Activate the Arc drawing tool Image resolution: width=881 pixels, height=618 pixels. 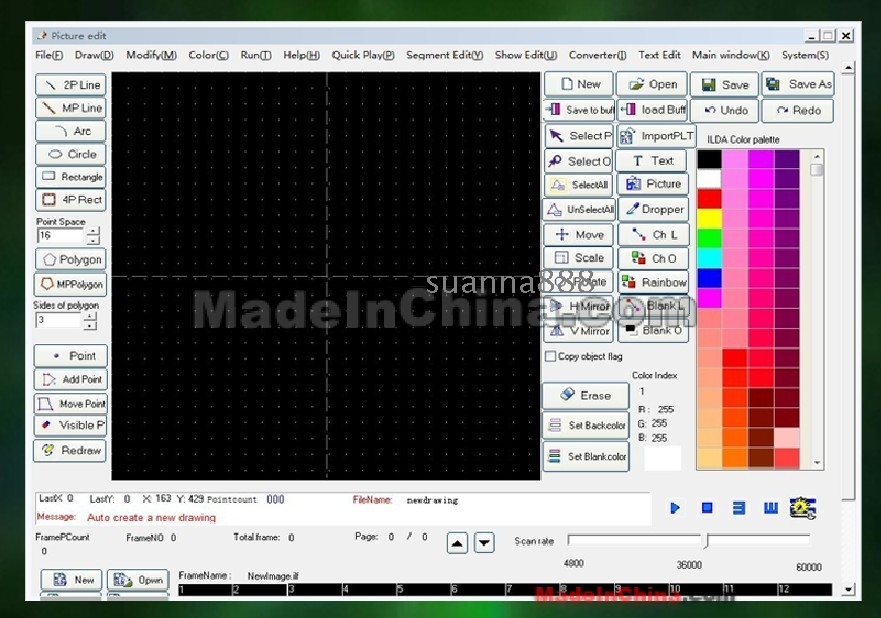(x=71, y=131)
